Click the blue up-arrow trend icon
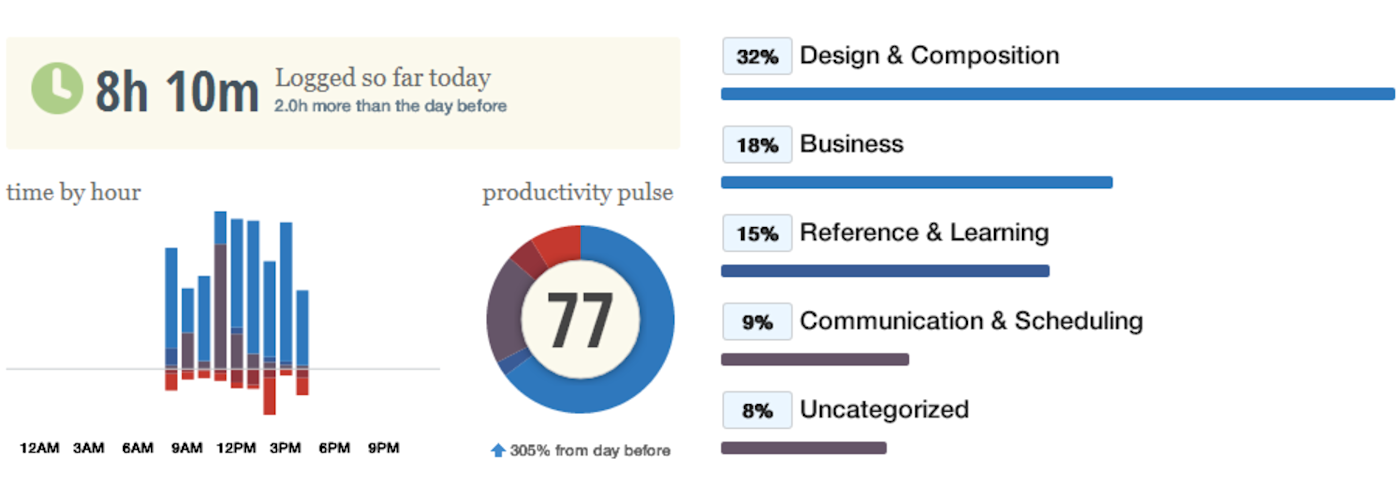This screenshot has height=503, width=1400. [498, 451]
